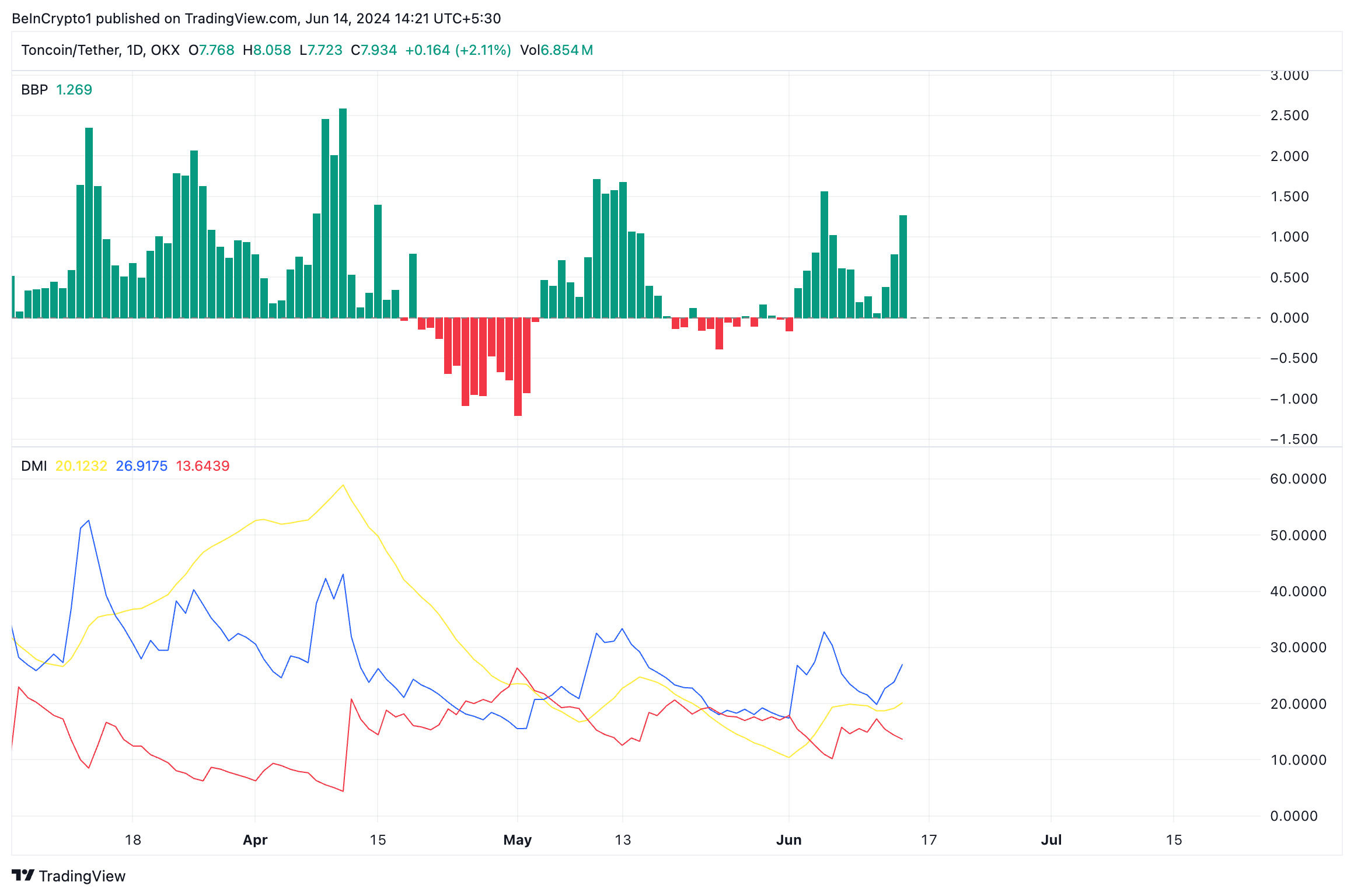Click the DMI indicator label
1354x896 pixels.
pos(34,466)
